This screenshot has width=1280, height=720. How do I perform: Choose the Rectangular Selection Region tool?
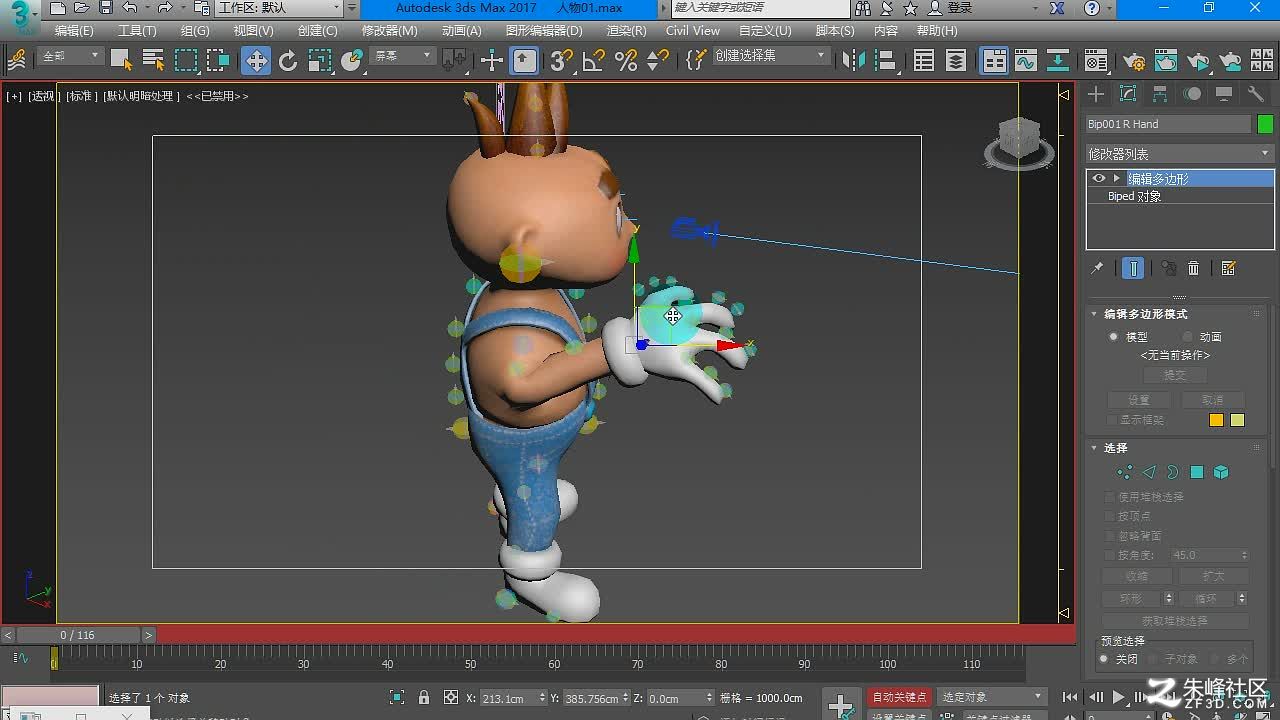(186, 61)
